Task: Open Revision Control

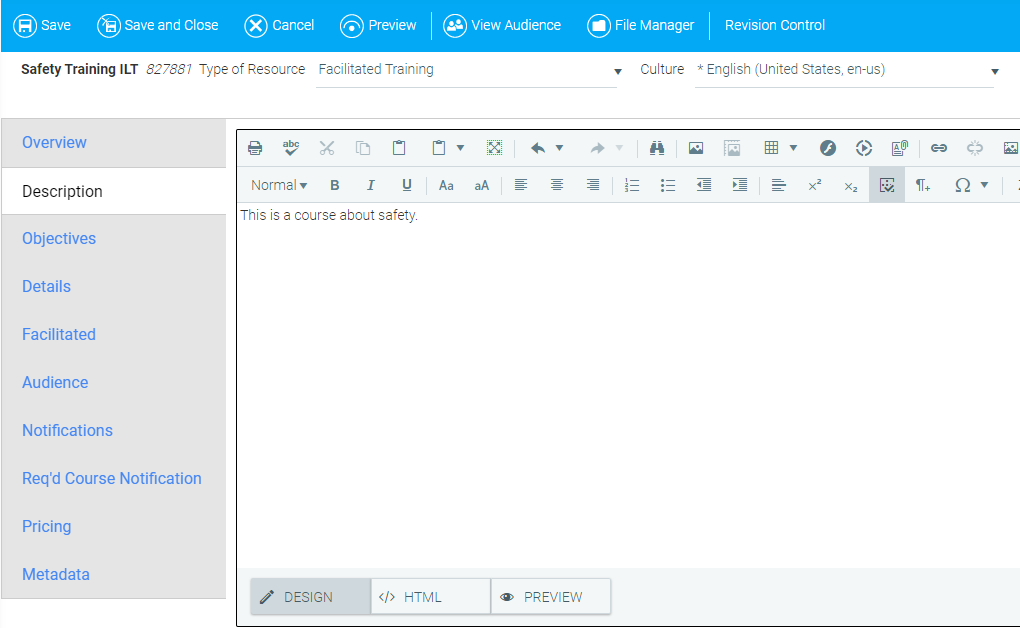Action: [775, 25]
